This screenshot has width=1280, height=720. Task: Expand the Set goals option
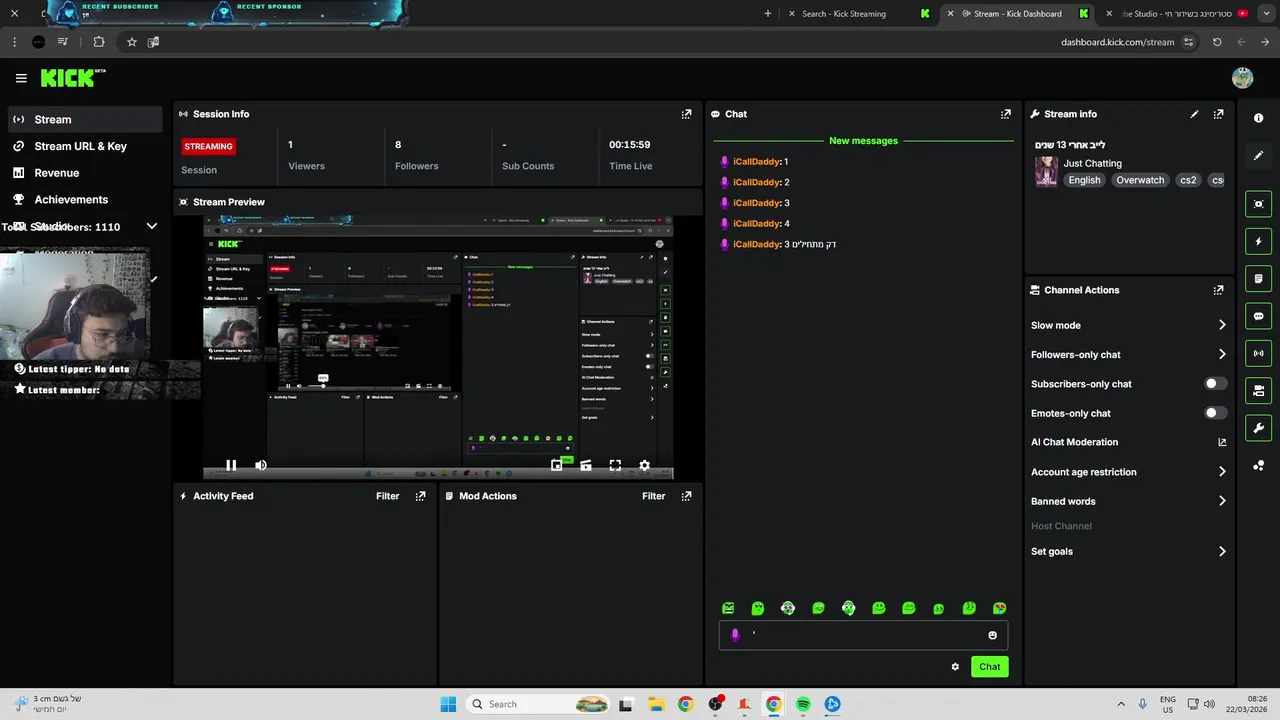click(1222, 551)
